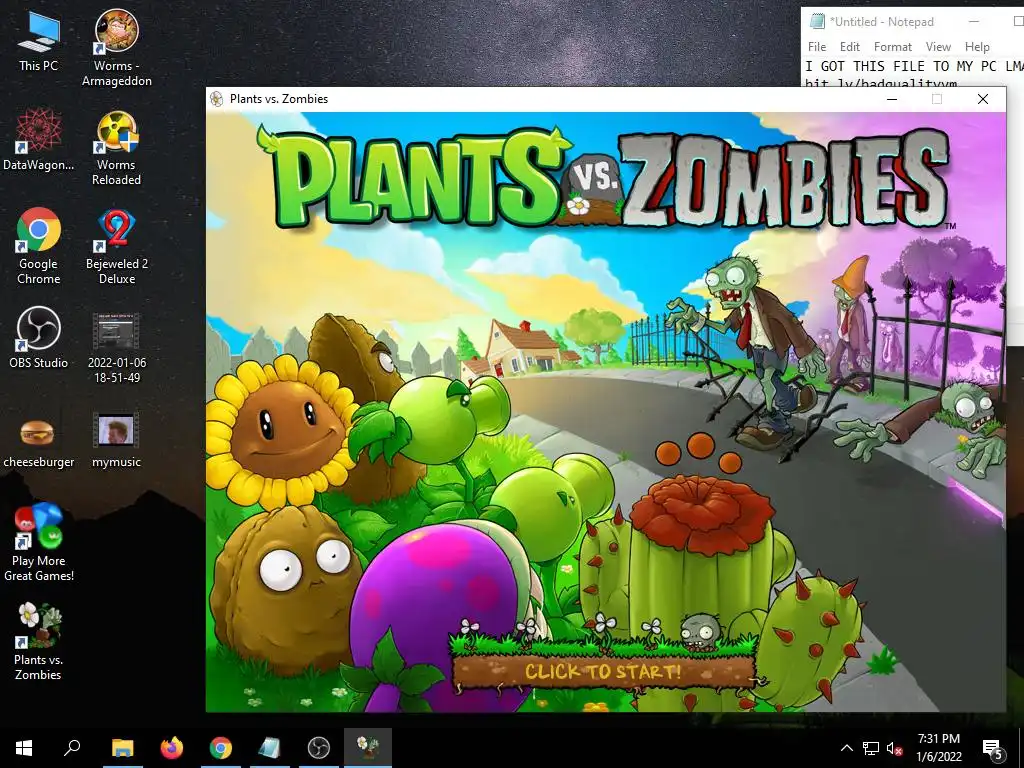
Task: Select Play More Great Games! shortcut
Action: pyautogui.click(x=39, y=543)
